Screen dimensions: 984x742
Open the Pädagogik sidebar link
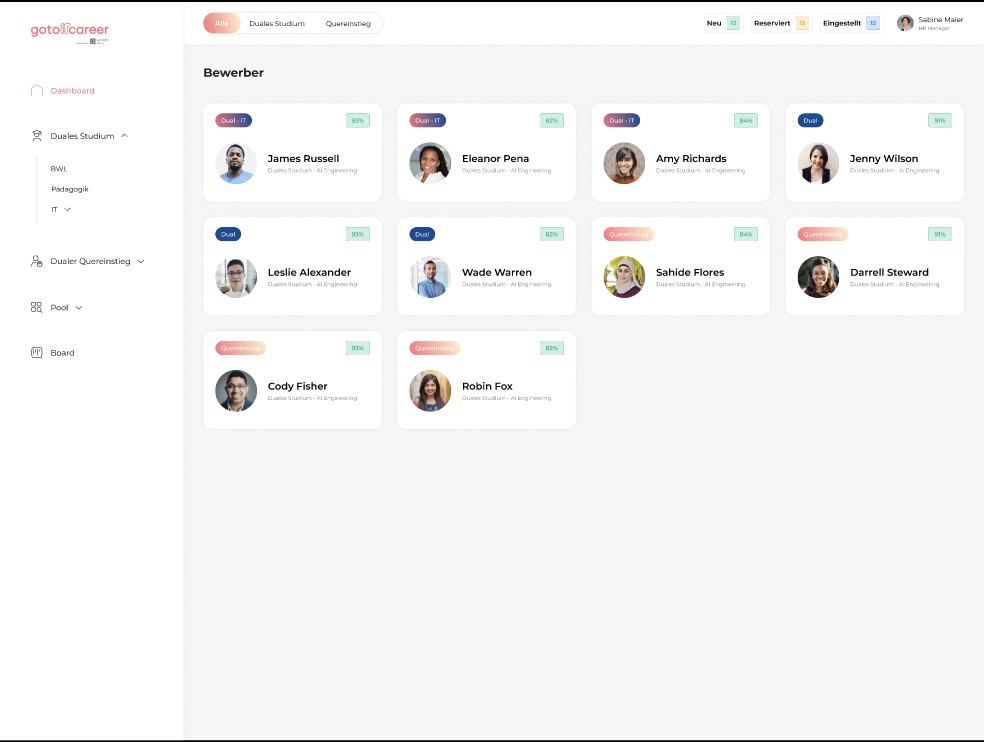tap(70, 189)
